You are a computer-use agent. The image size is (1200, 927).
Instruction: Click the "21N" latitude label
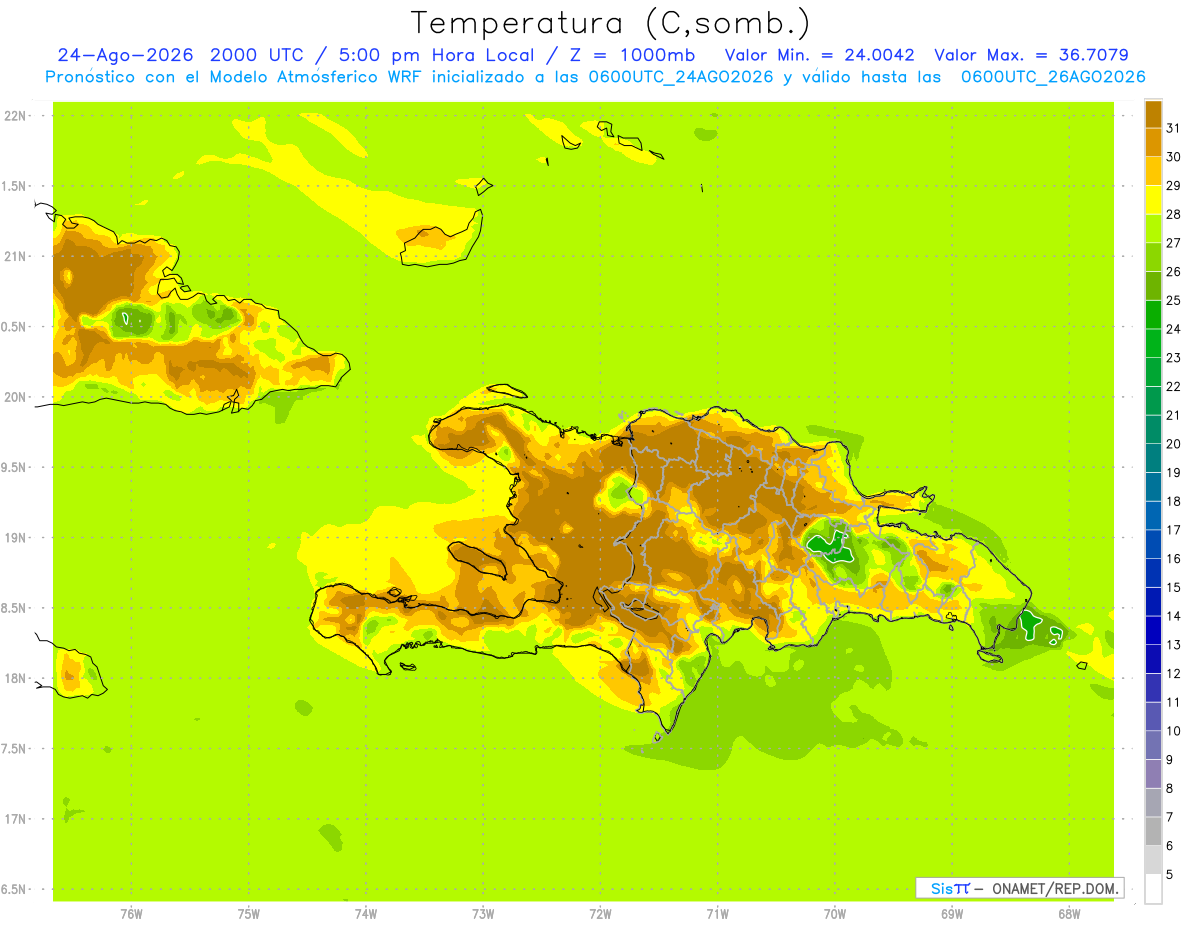pyautogui.click(x=17, y=256)
